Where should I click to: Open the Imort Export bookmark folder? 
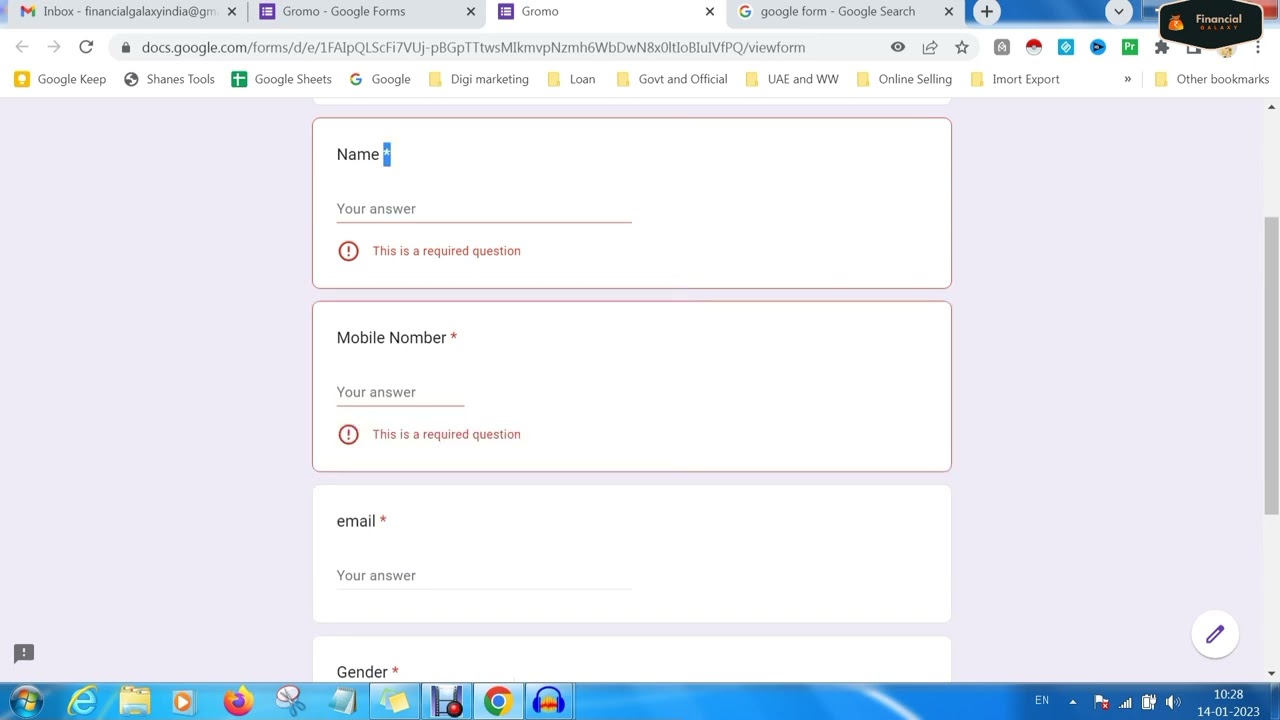(1014, 79)
